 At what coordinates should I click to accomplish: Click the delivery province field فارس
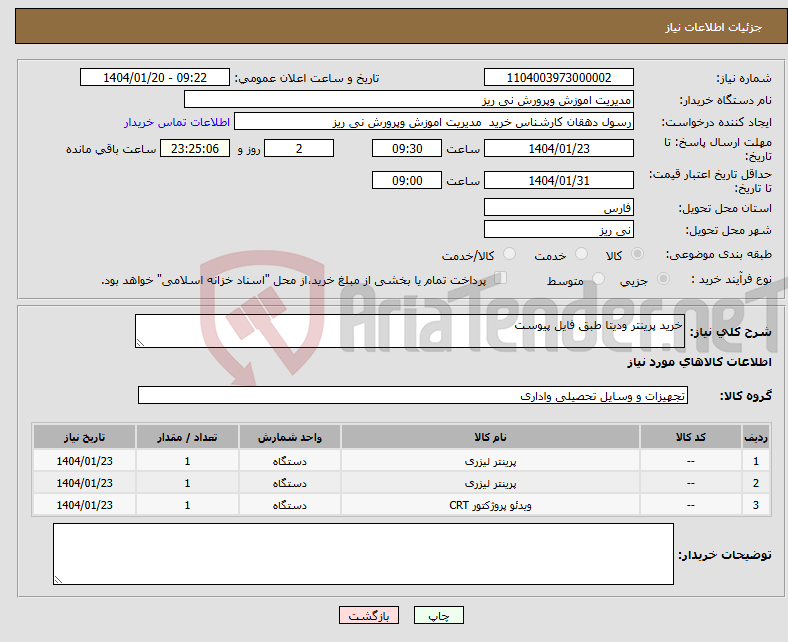coord(558,207)
